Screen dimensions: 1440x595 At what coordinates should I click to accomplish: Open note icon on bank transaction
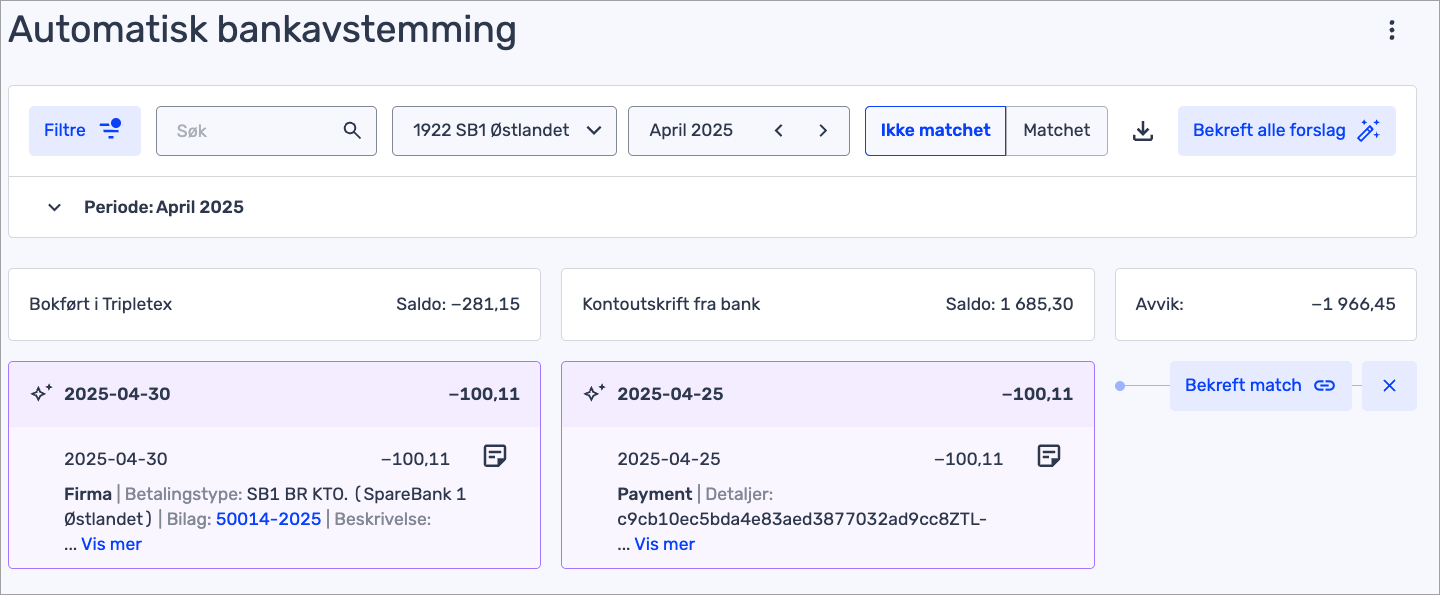[1048, 457]
